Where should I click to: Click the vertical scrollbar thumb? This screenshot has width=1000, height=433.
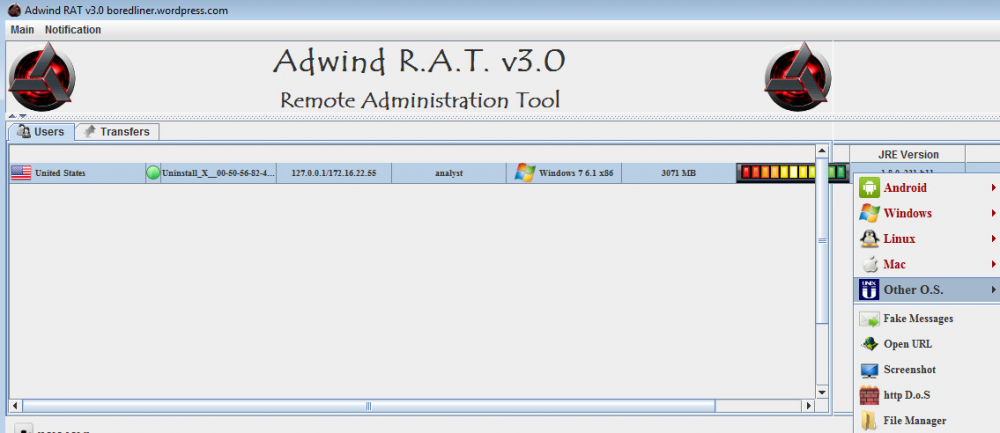point(822,240)
